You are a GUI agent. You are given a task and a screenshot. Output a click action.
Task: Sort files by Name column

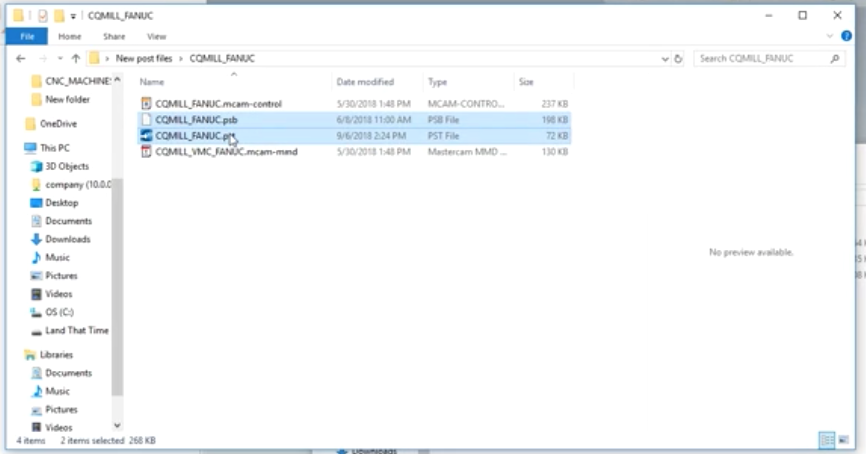(x=151, y=82)
